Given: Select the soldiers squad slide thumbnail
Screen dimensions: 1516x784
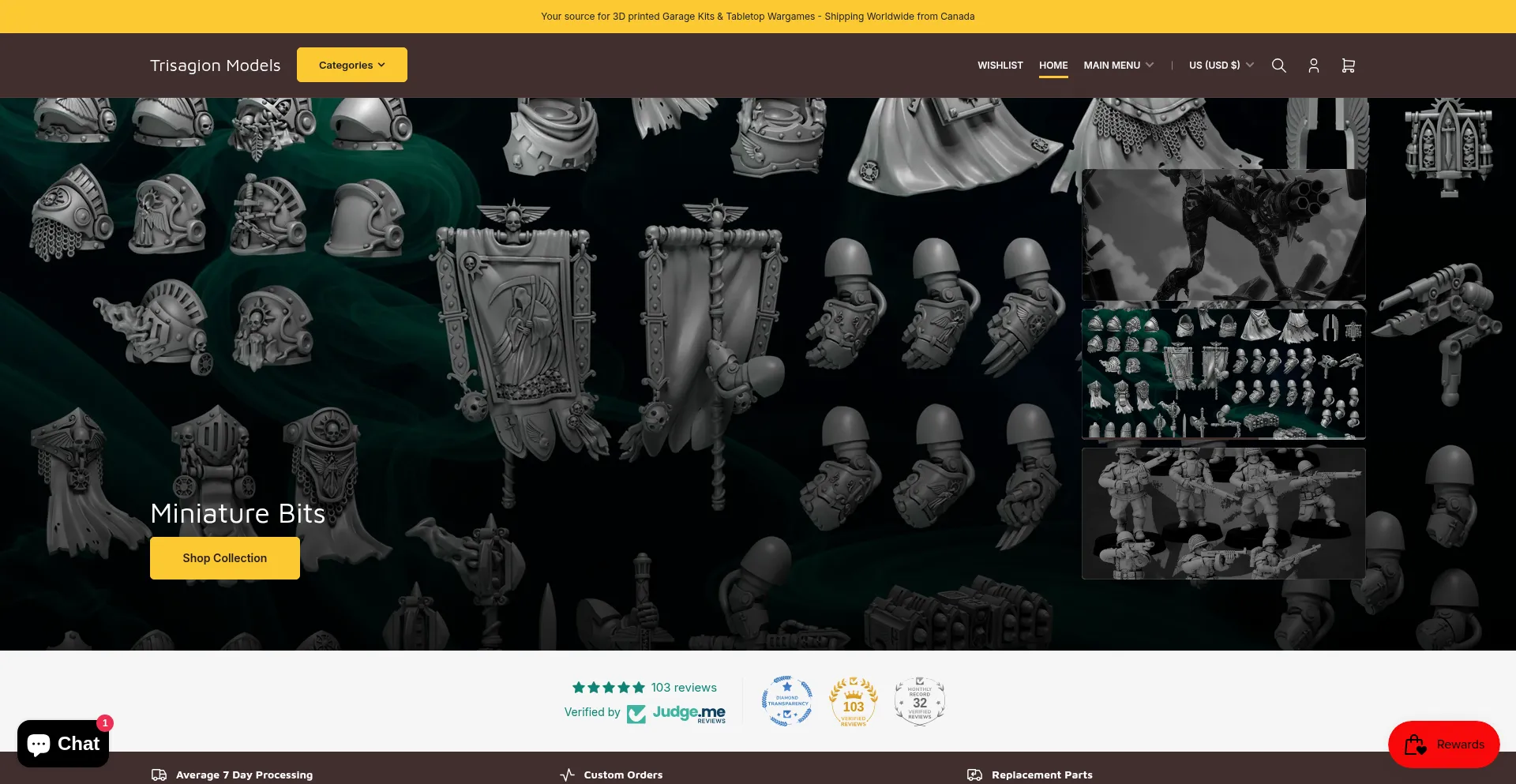Looking at the screenshot, I should click(1223, 513).
